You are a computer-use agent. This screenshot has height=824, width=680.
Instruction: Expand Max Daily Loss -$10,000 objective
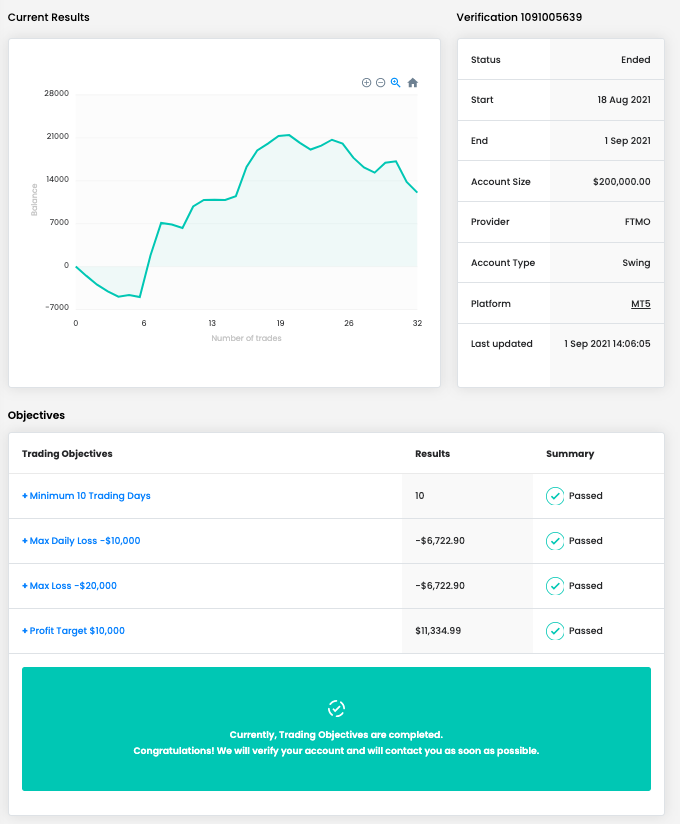tap(81, 541)
